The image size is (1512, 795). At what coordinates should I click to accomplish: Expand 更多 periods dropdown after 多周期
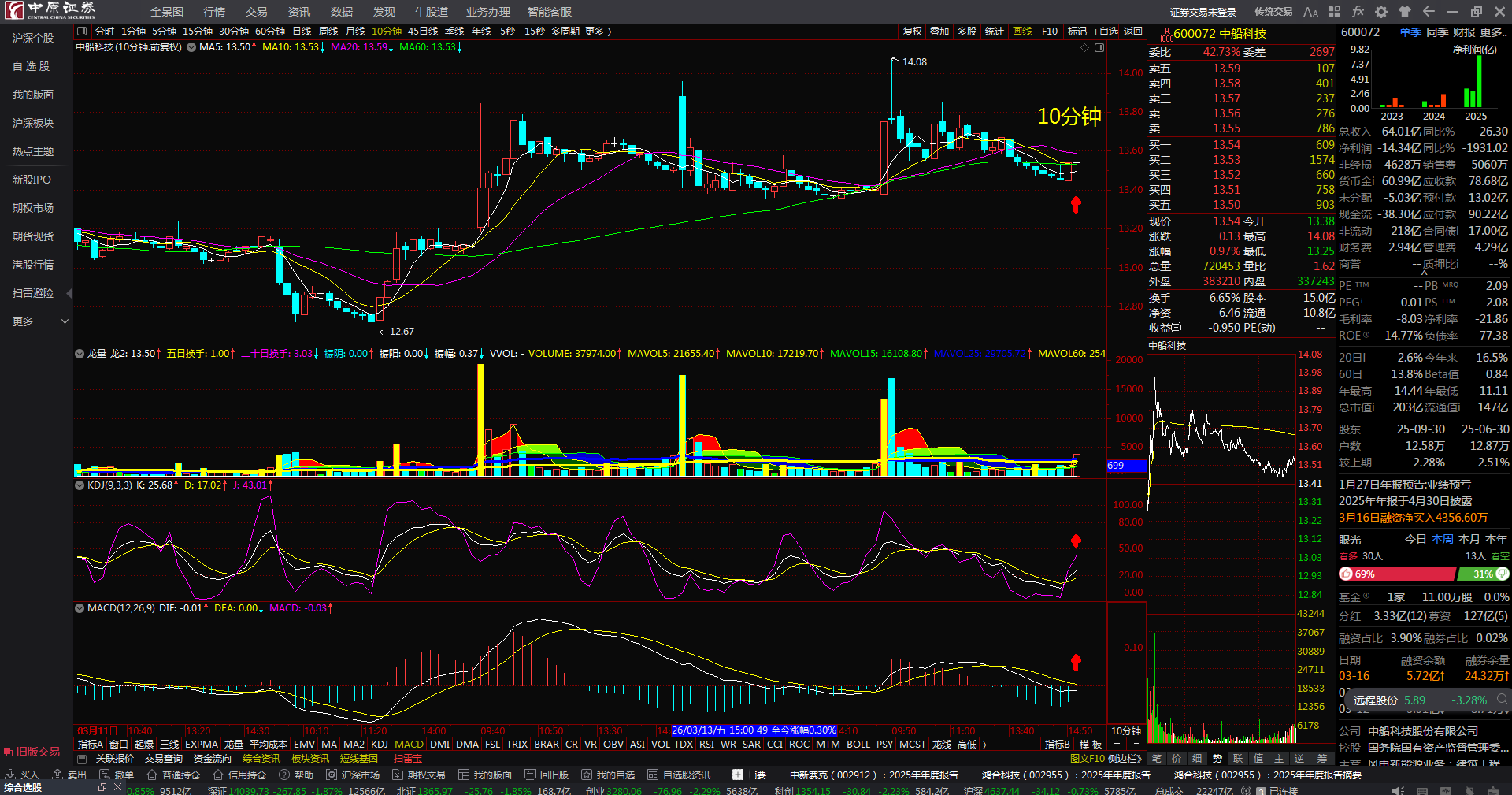[598, 32]
